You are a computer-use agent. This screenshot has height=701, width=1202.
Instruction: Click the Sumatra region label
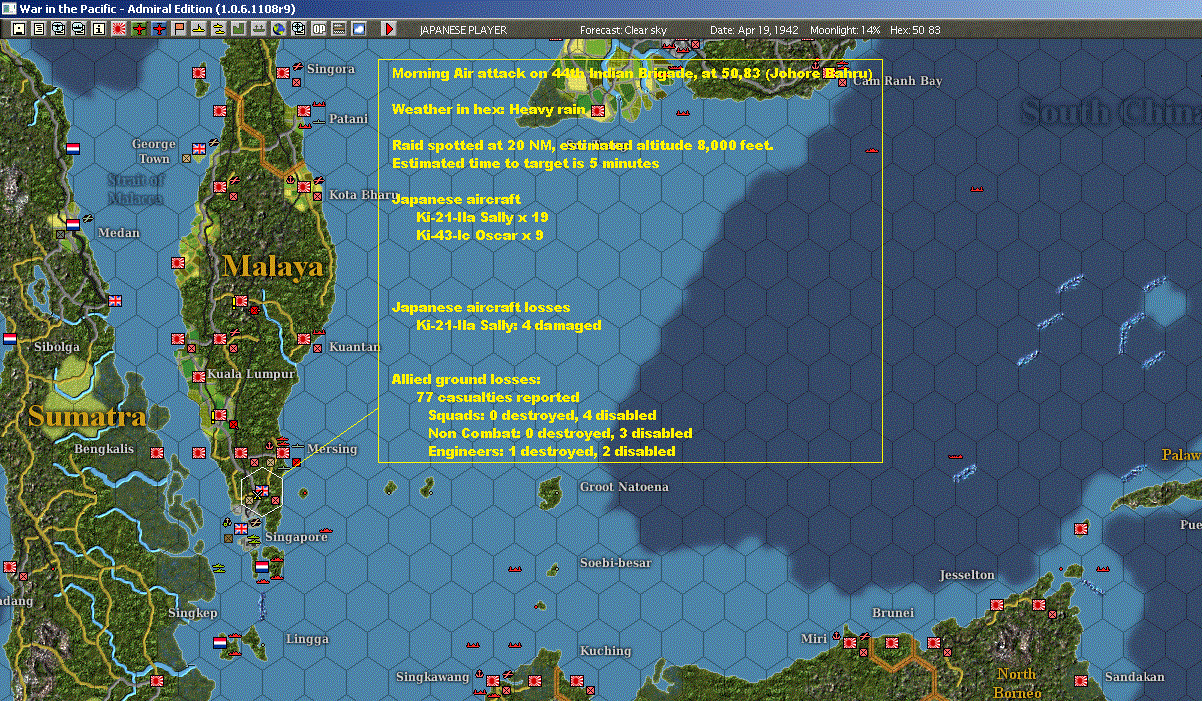(87, 416)
